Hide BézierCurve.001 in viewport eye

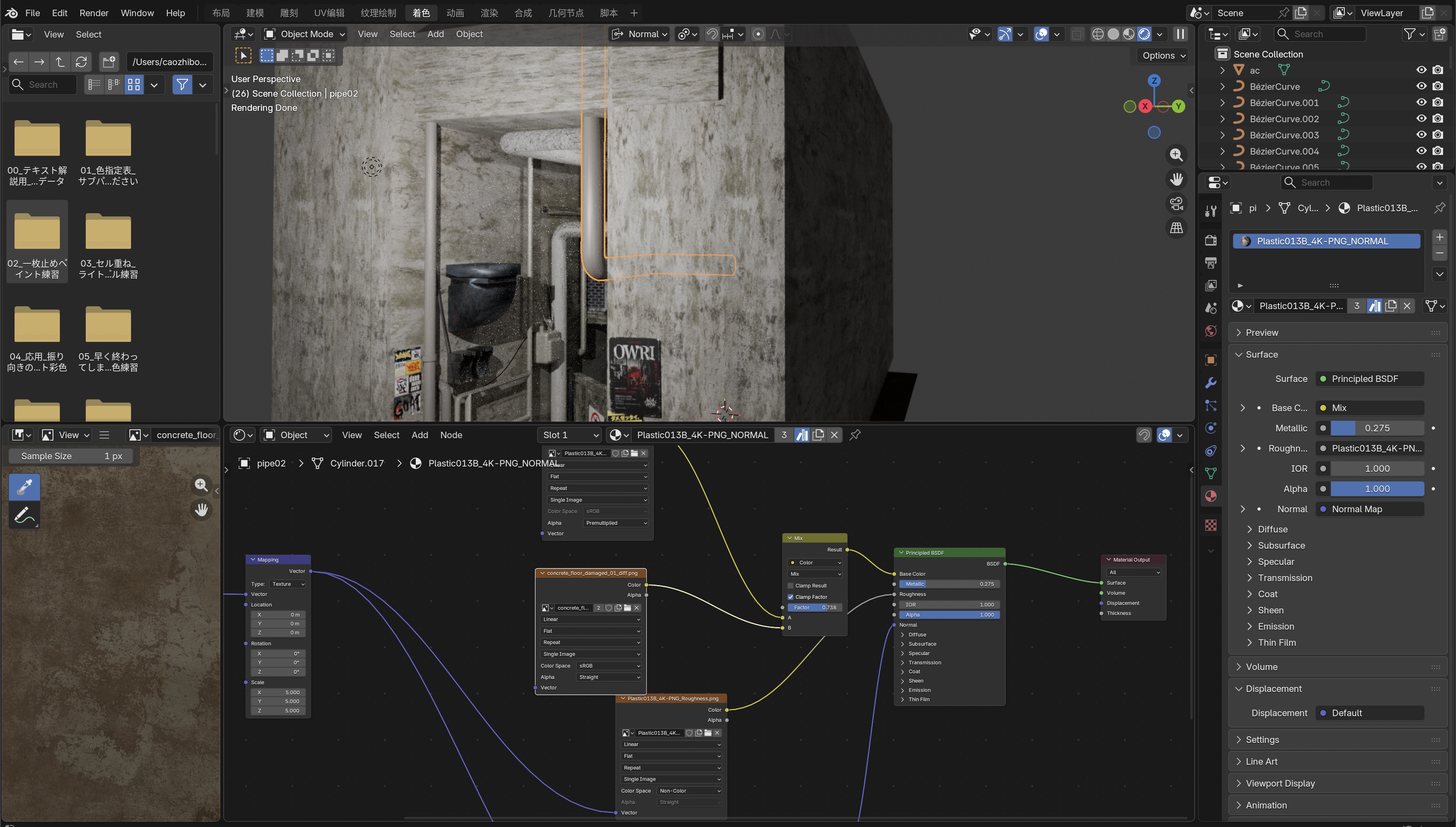[1421, 102]
